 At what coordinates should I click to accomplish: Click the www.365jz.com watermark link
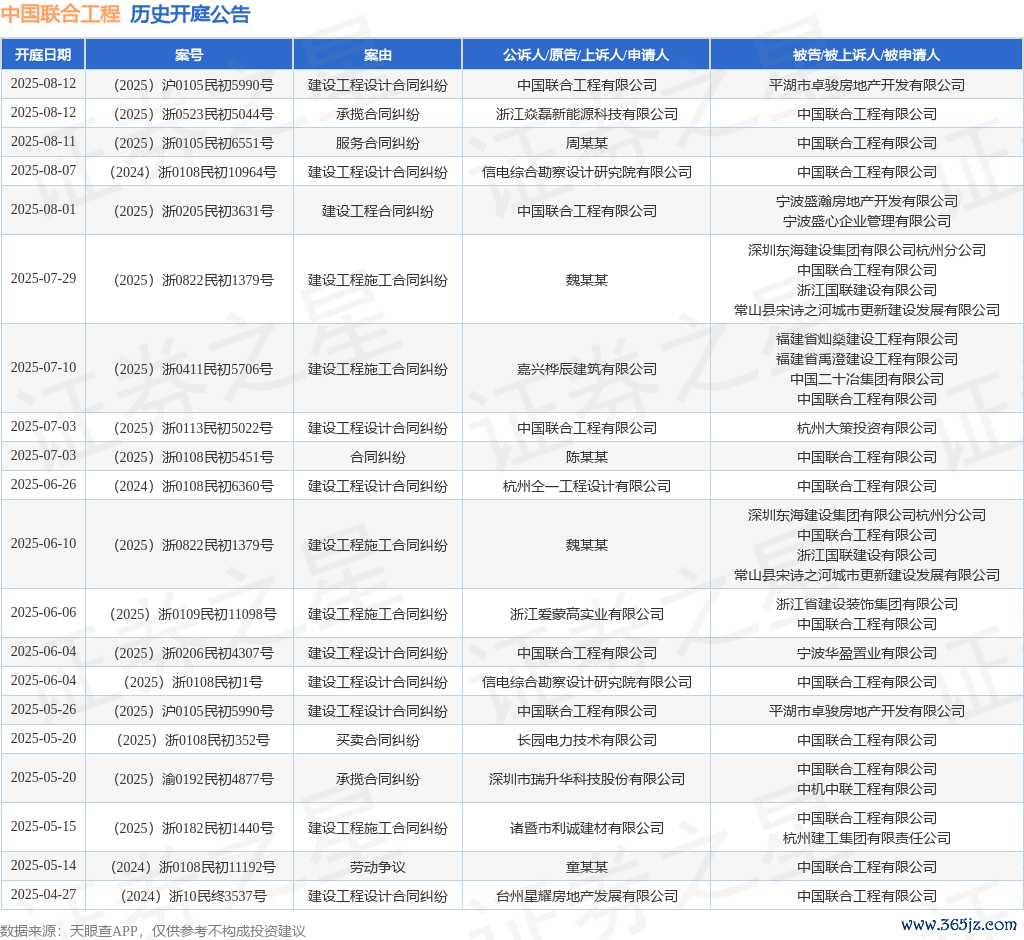pyautogui.click(x=958, y=925)
